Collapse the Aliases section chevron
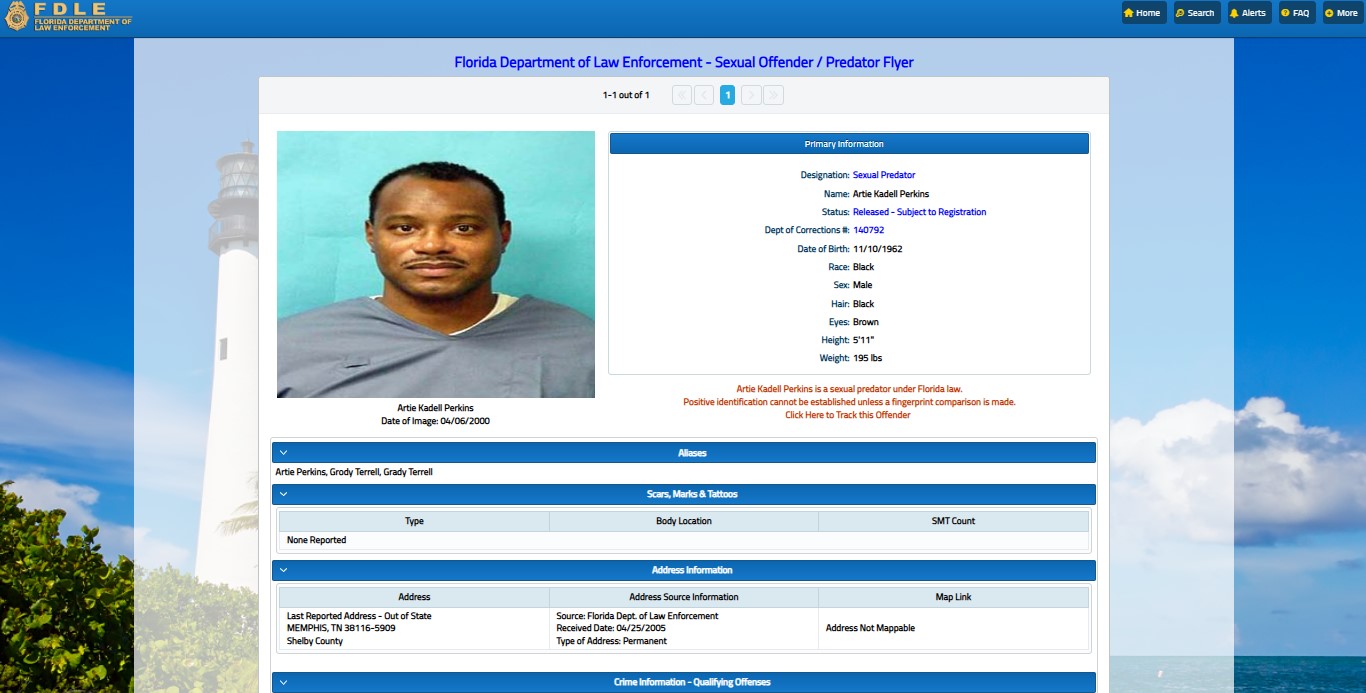Viewport: 1366px width, 693px height. [x=284, y=453]
